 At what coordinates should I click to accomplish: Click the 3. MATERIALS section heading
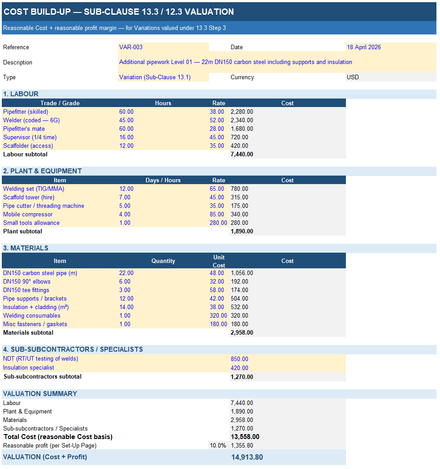tap(26, 248)
